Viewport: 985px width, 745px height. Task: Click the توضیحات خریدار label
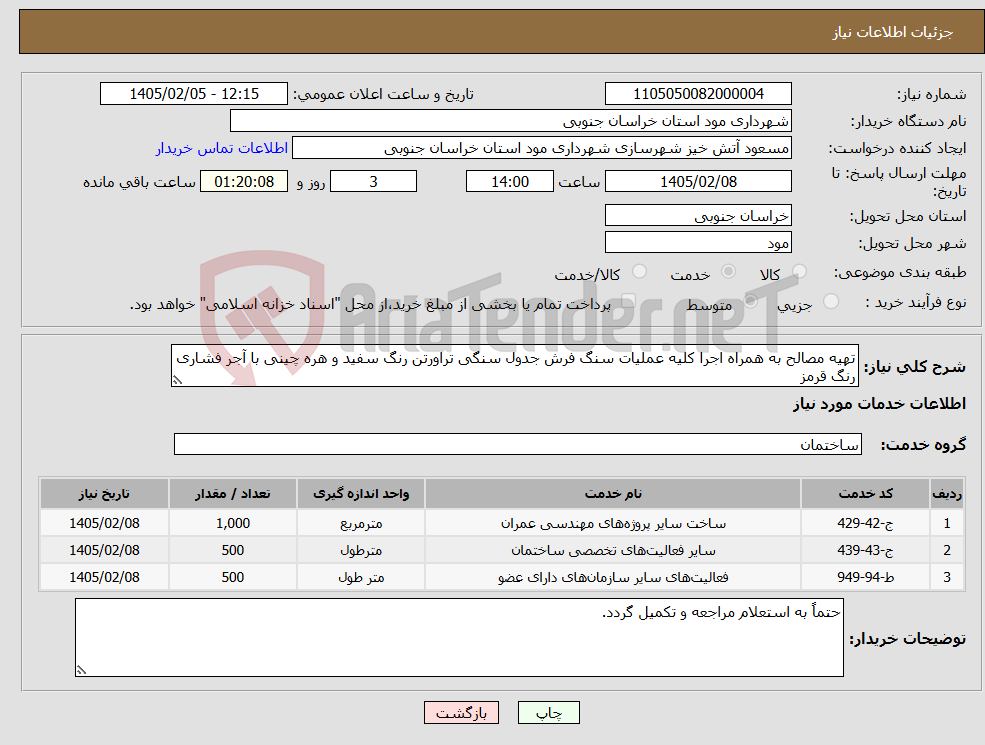pos(908,639)
